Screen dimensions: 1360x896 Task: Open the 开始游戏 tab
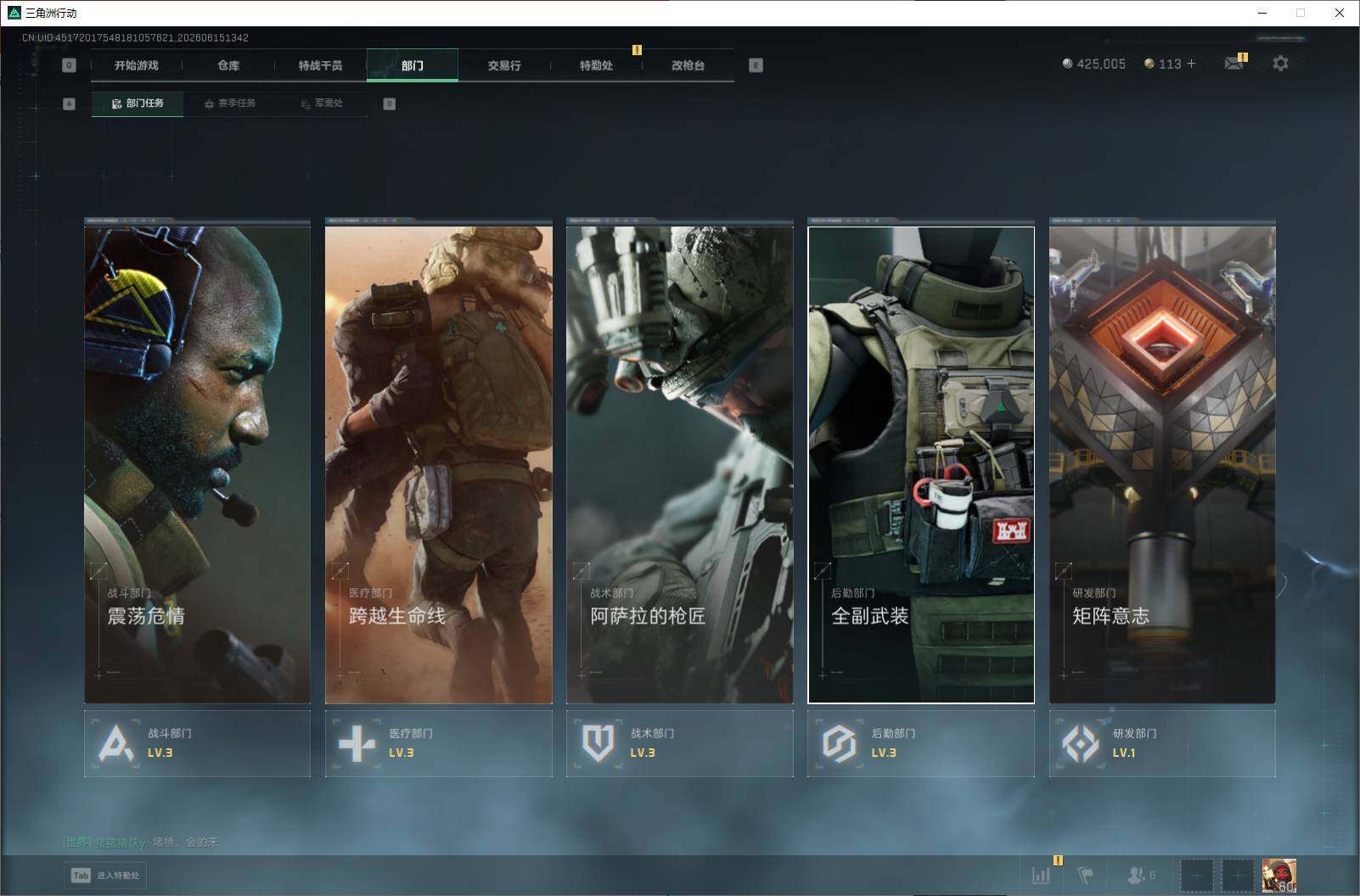tap(137, 65)
